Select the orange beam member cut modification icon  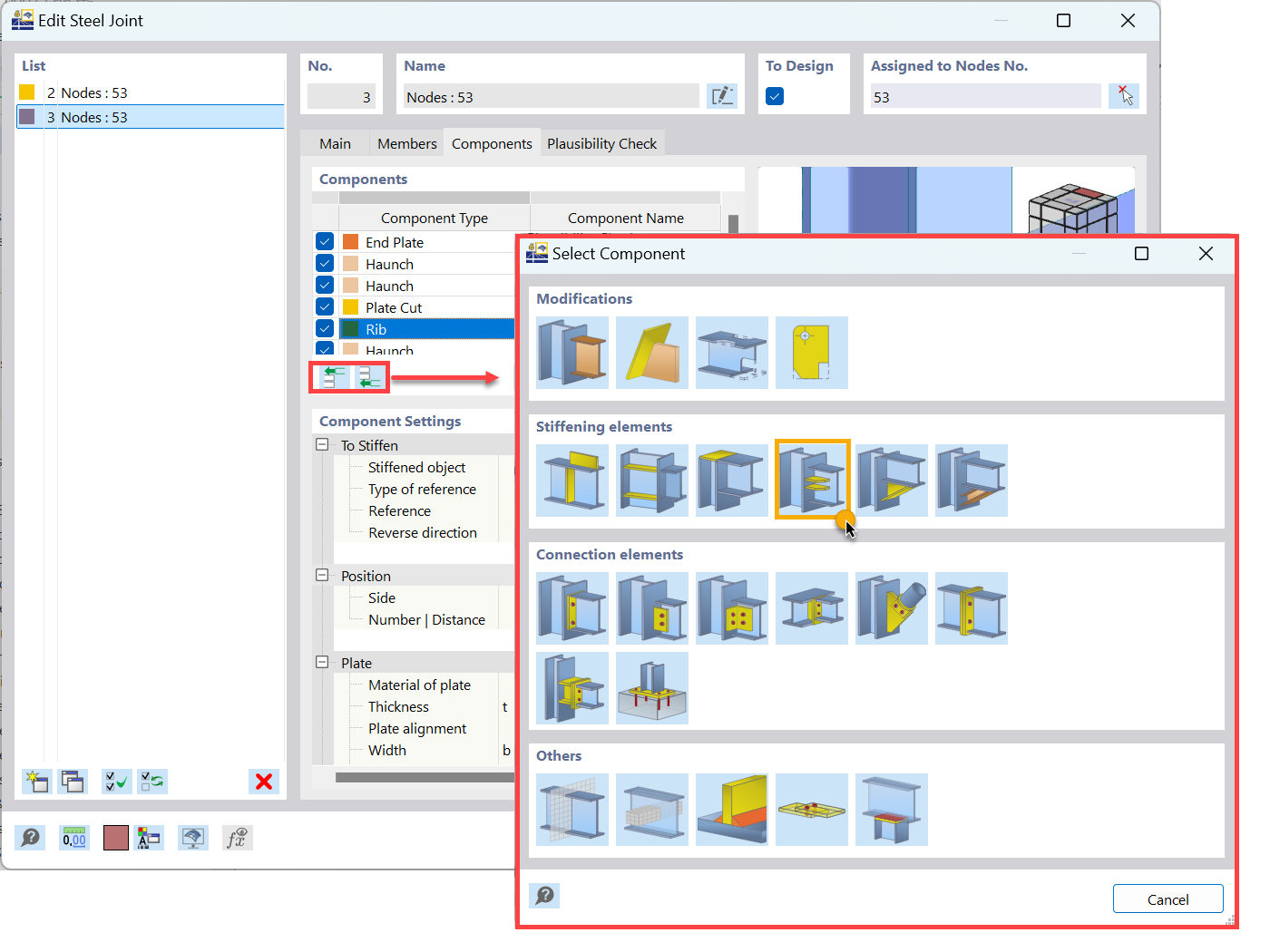pyautogui.click(x=572, y=353)
